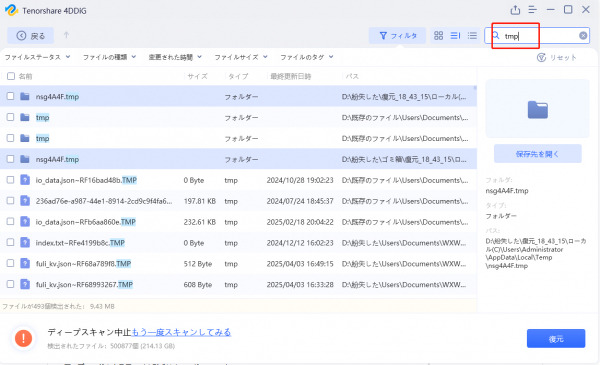Click the 保存先を開く button
Screen dimensions: 600x365
pyautogui.click(x=538, y=154)
